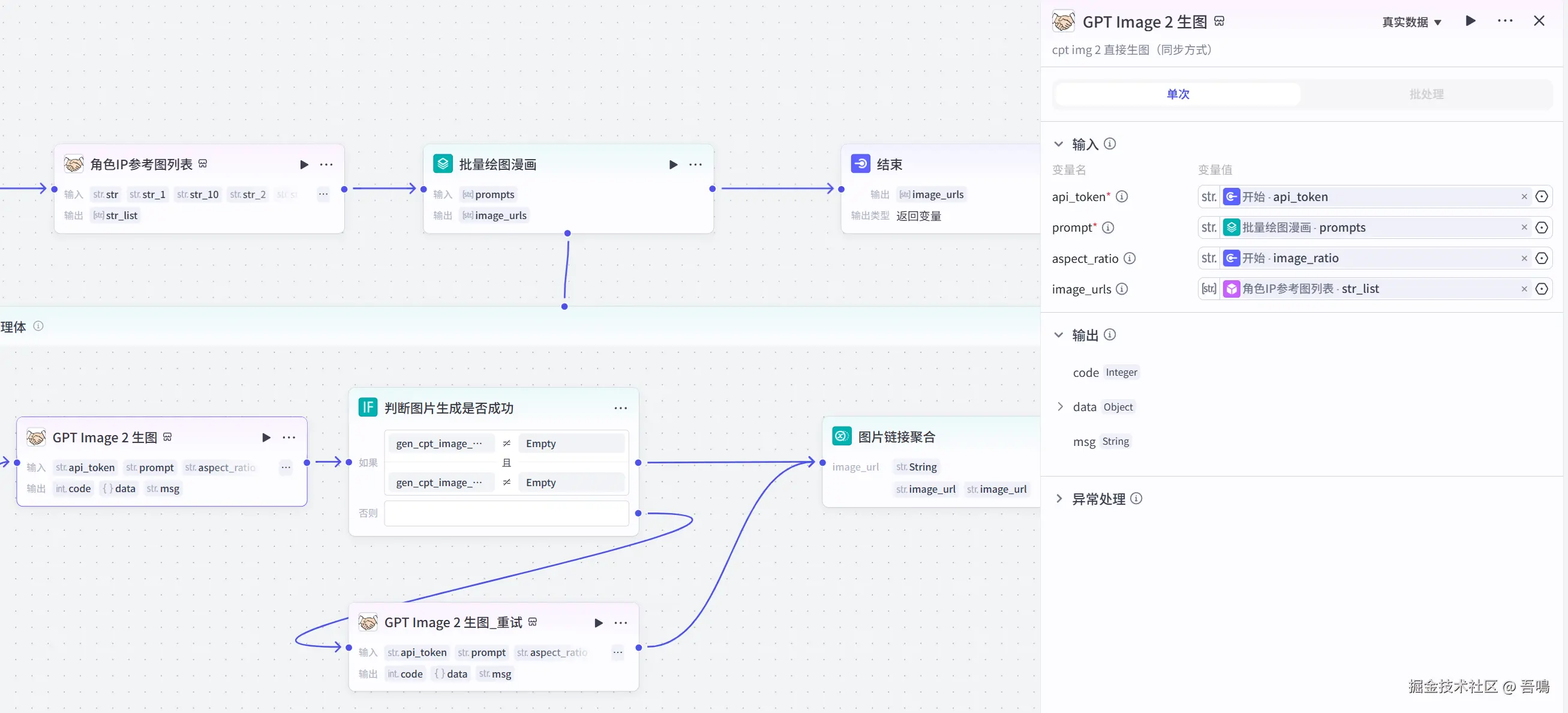Expand the 异常处理 section
This screenshot has height=713, width=1568.
tap(1059, 499)
